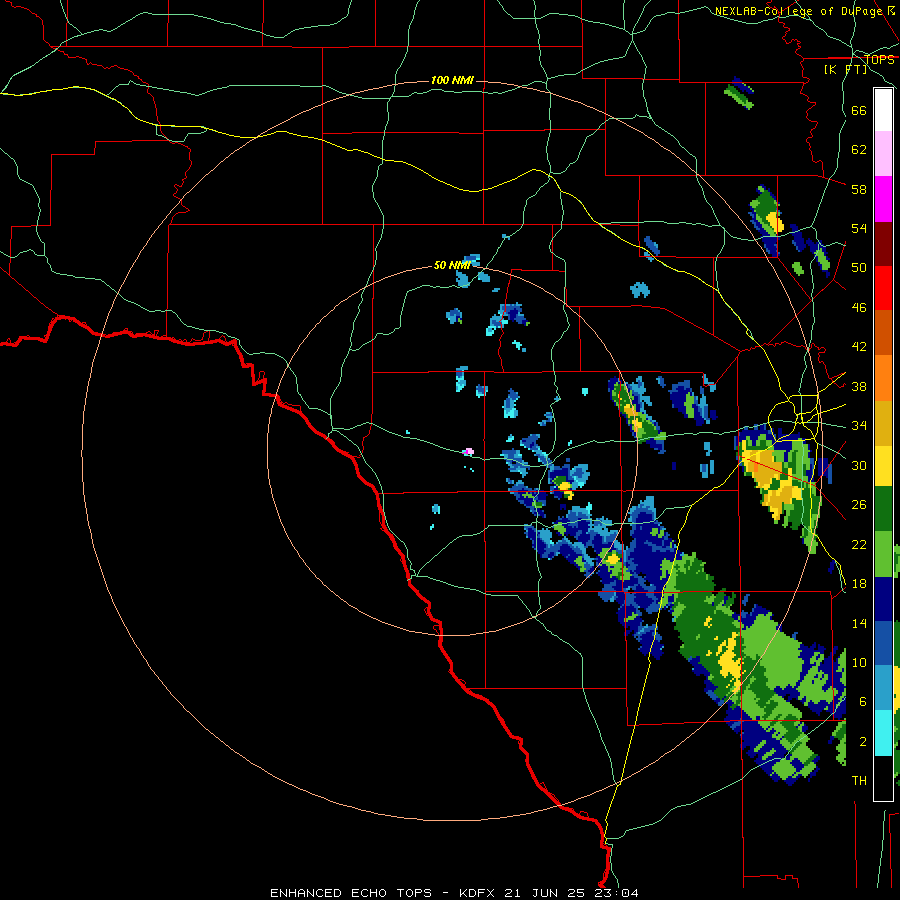Click the "KDFX" station identifier
The height and width of the screenshot is (900, 900).
point(479,893)
